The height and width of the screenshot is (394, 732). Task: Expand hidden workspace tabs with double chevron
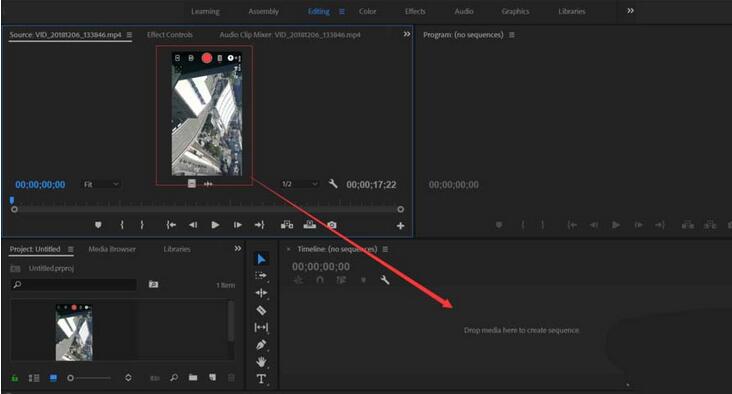(x=630, y=11)
